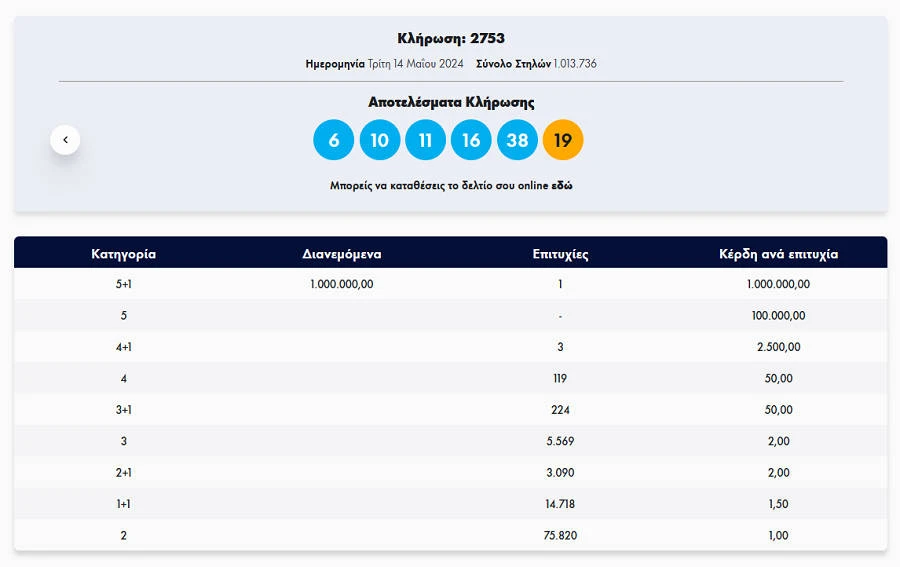Click the Διανεμόμενα column header
This screenshot has height=567, width=900.
click(x=342, y=254)
